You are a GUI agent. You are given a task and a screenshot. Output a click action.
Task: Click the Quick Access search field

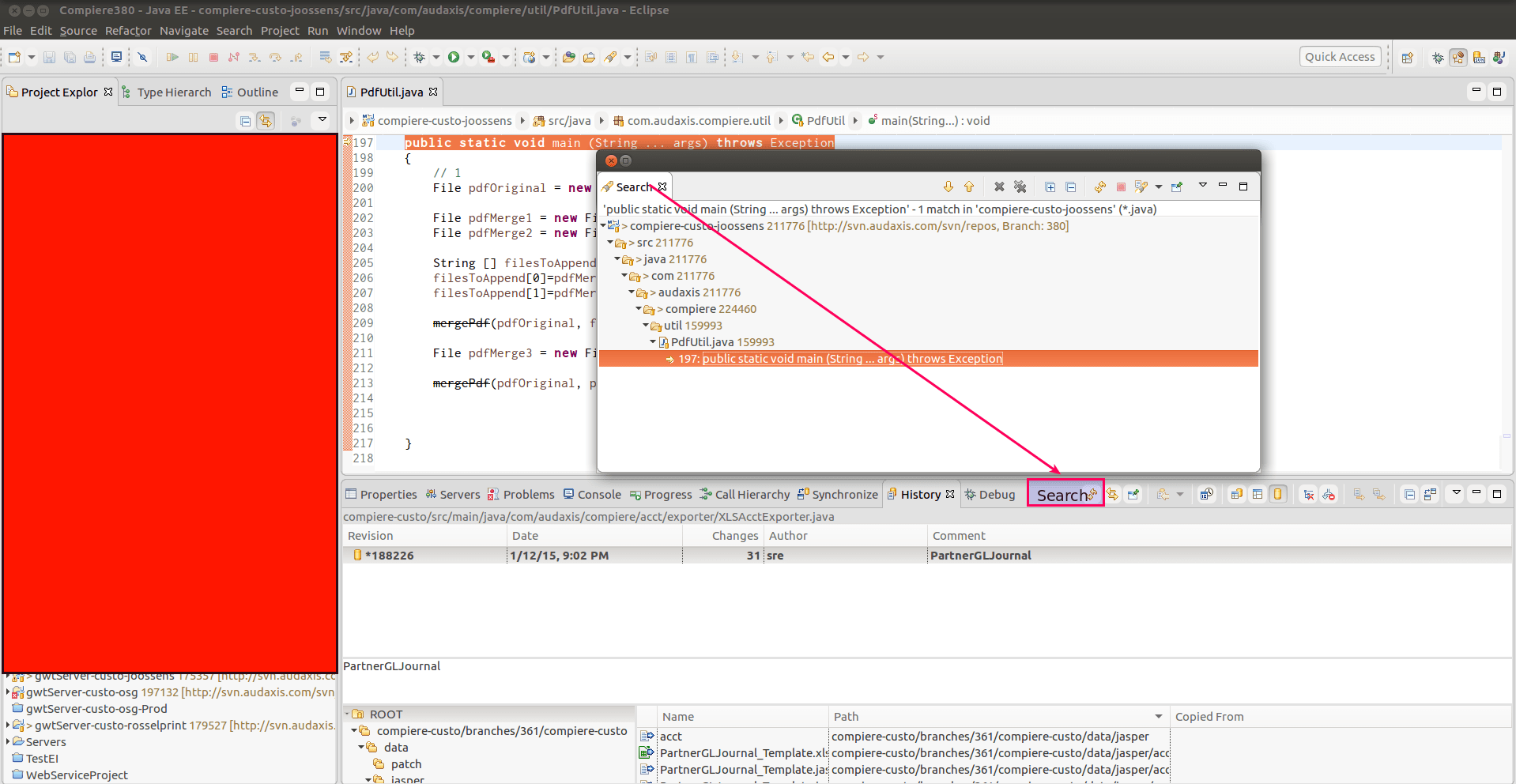coord(1340,57)
